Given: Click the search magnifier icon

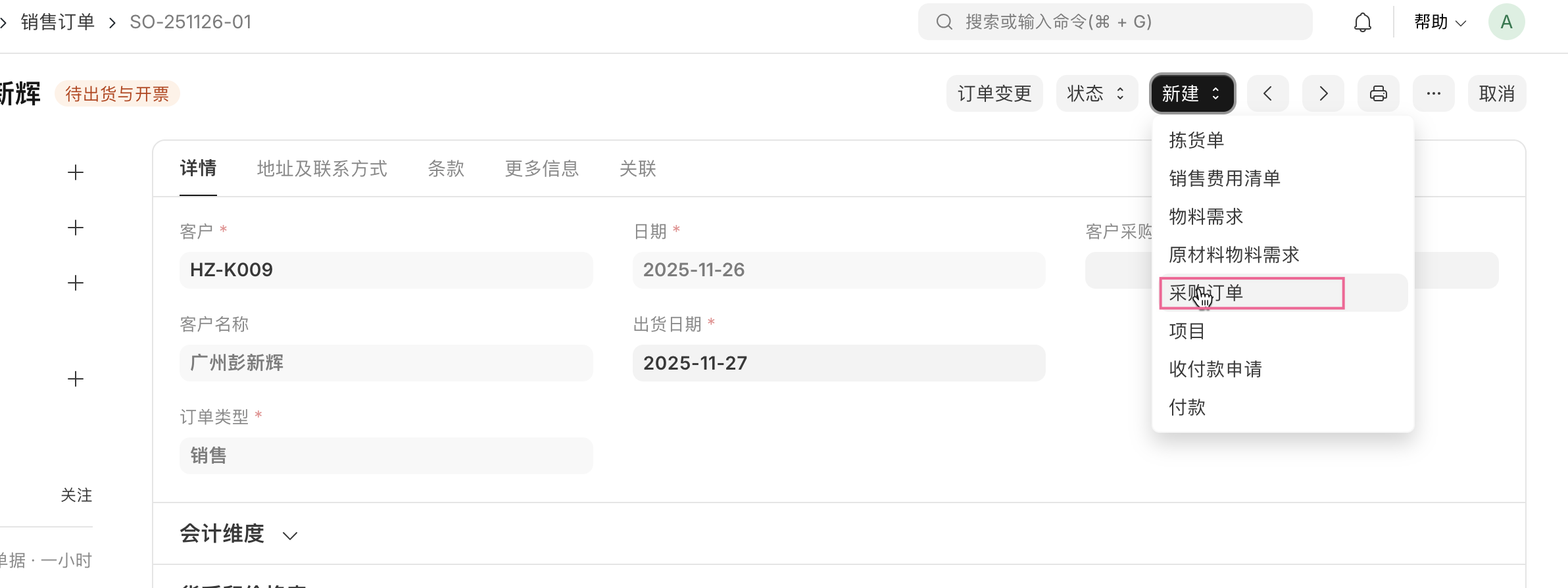Looking at the screenshot, I should (x=944, y=22).
